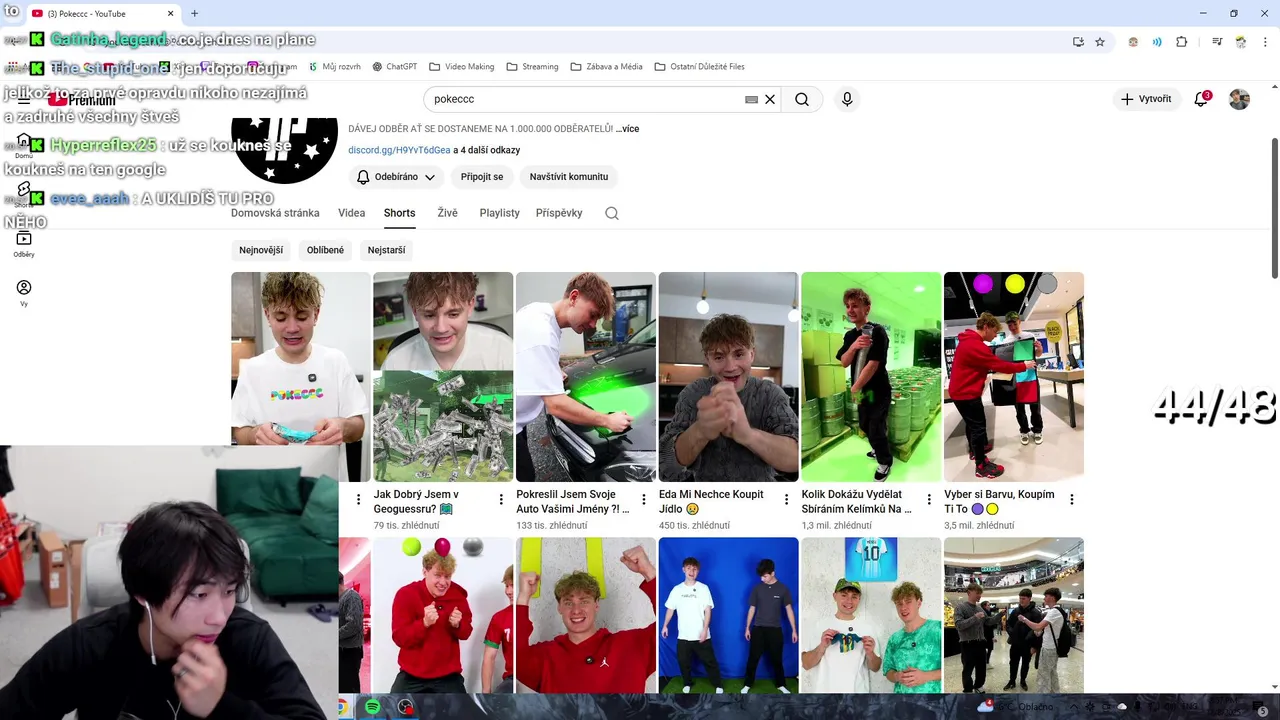Click the Připojit se button
The height and width of the screenshot is (720, 1280).
[x=482, y=177]
